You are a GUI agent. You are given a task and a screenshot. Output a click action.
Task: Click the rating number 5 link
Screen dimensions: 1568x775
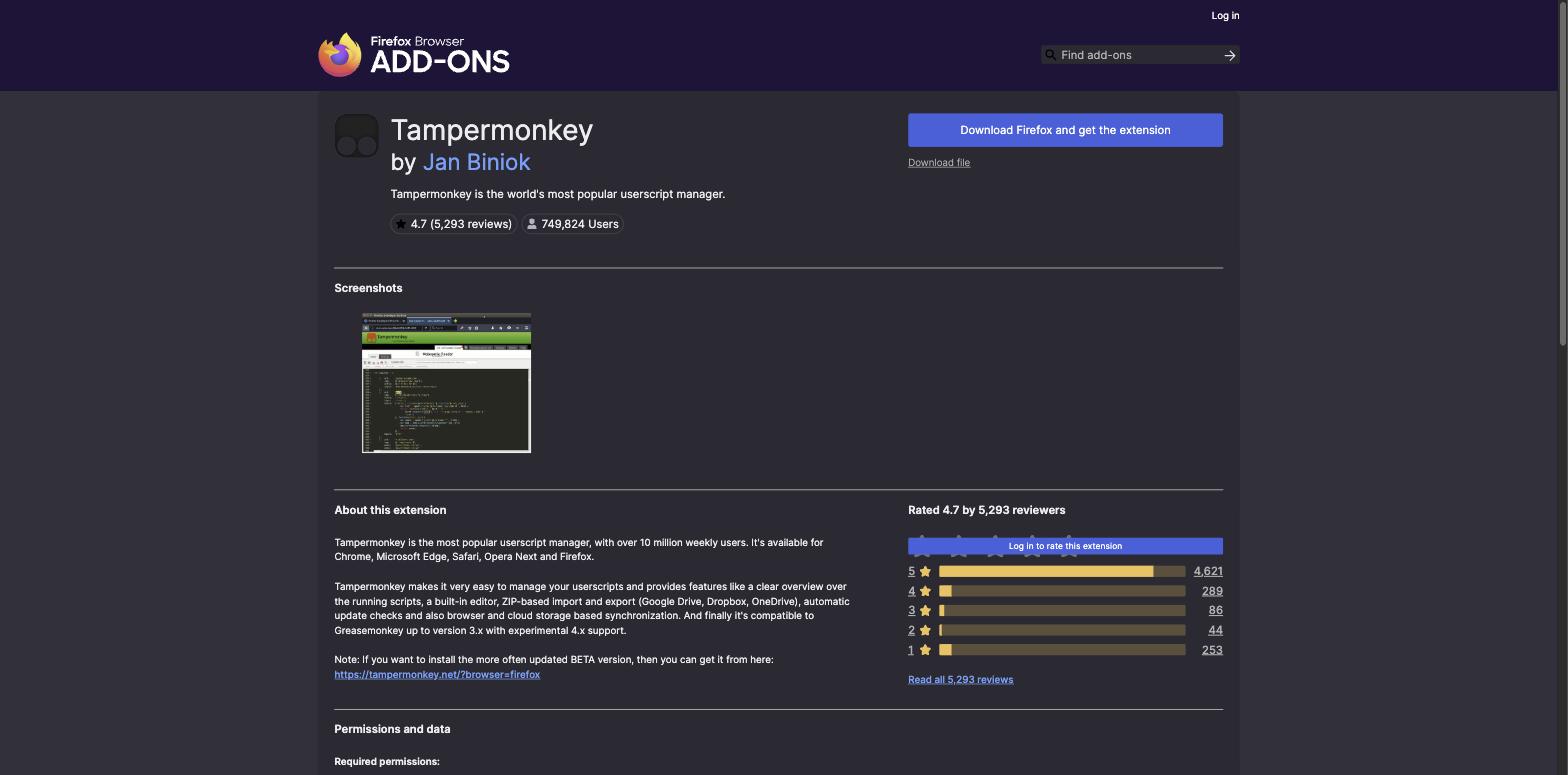[911, 572]
